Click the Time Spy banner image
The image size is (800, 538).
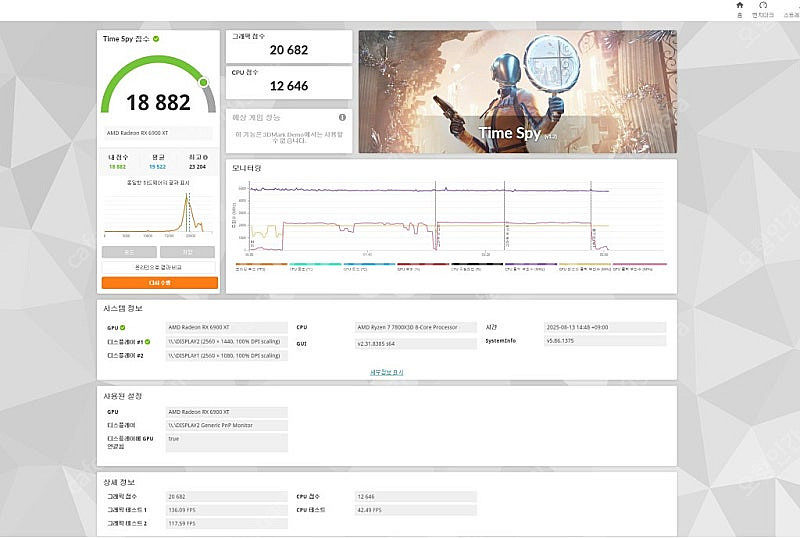point(518,91)
